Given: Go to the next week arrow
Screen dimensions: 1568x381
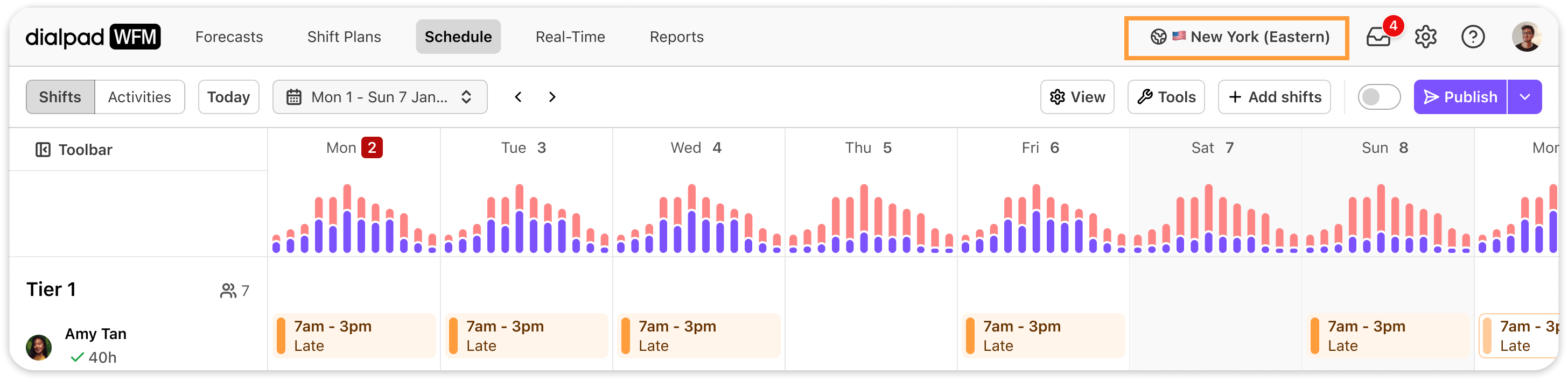Looking at the screenshot, I should click(552, 97).
